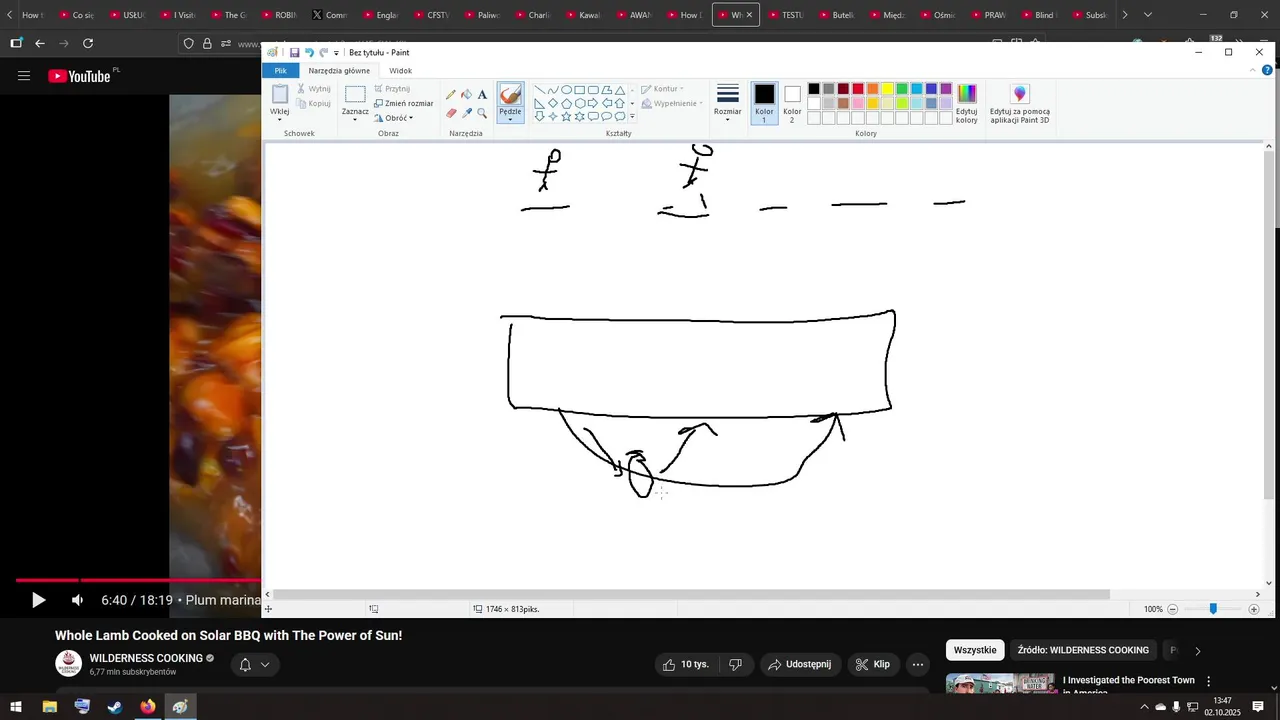Choose the Pentagon shape
Screen dimensions: 1280x720
click(x=566, y=103)
